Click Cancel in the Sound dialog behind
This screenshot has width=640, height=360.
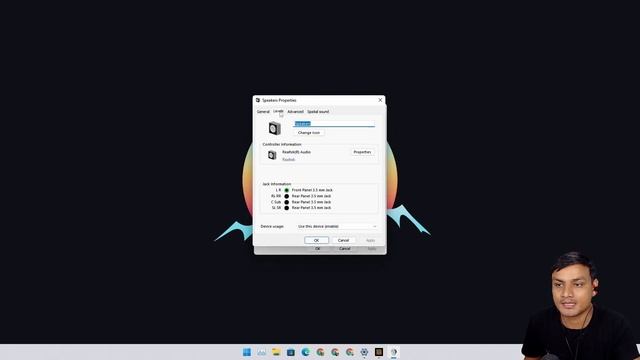coord(344,249)
